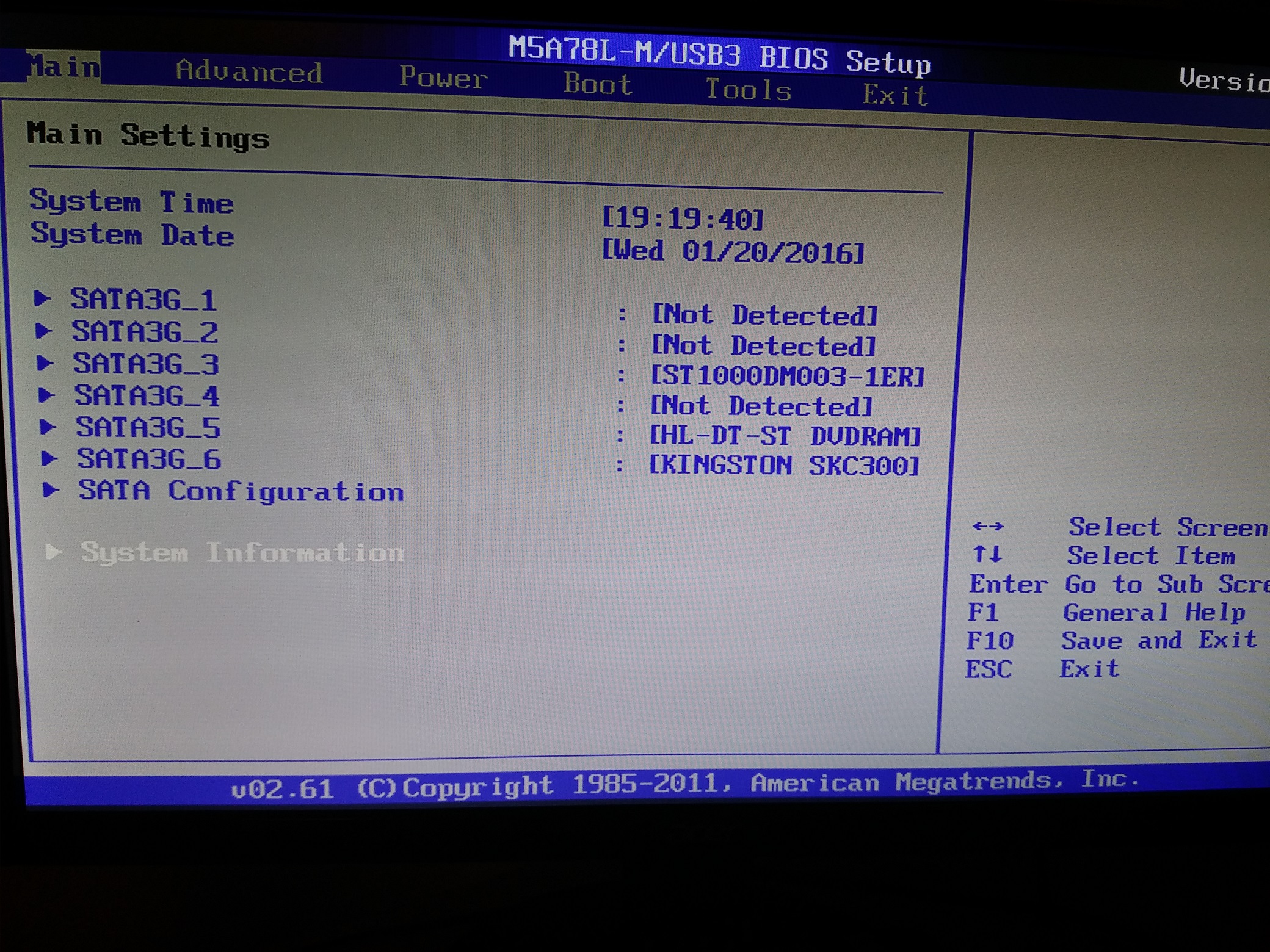Open the Boot tab

click(598, 84)
